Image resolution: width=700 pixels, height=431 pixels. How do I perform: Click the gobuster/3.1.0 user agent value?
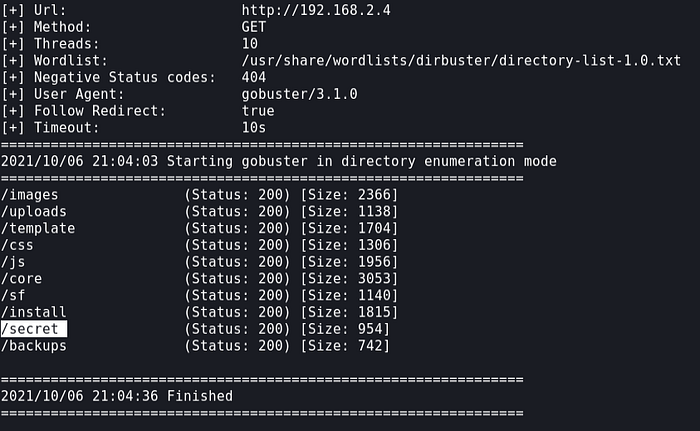[300, 94]
